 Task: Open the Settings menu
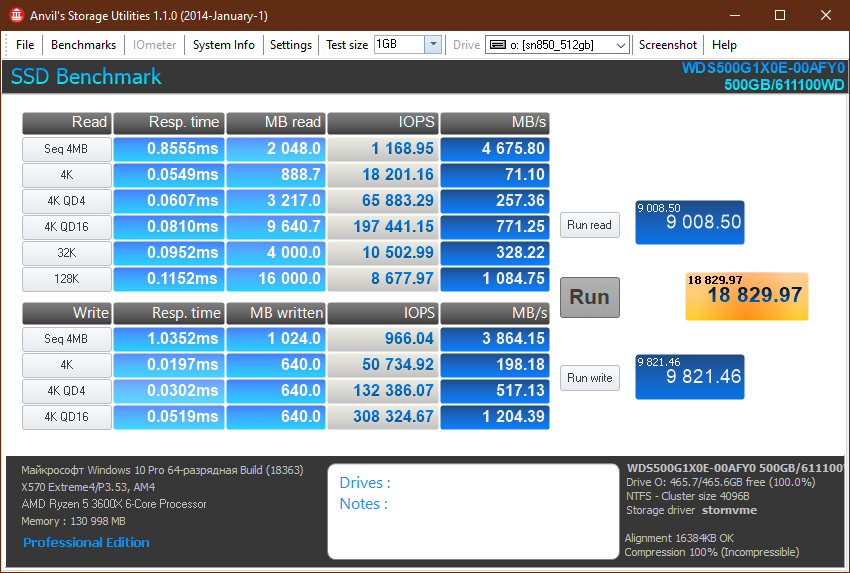(291, 45)
